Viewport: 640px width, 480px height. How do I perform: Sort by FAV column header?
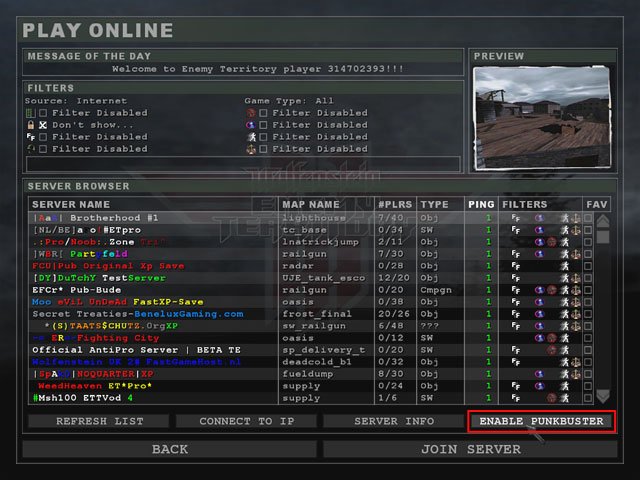(x=597, y=204)
